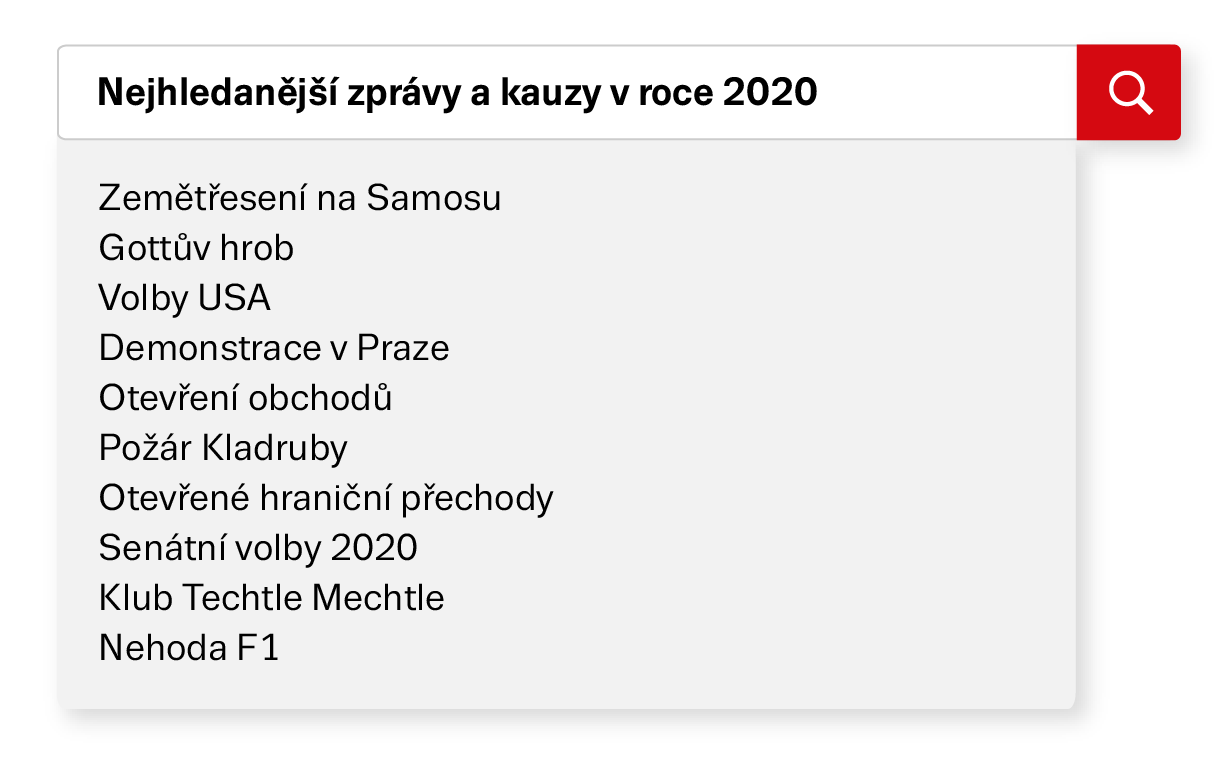Select the Senátní volby 2020 entry
This screenshot has width=1228, height=774.
coord(258,548)
